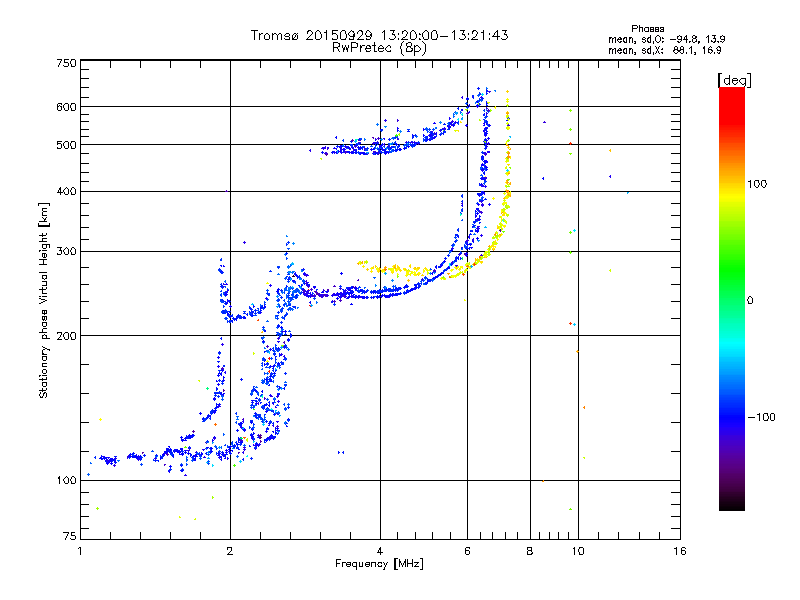Image resolution: width=800 pixels, height=600 pixels.
Task: Click the 'Frequency [MHz]' axis title
Action: coord(379,564)
